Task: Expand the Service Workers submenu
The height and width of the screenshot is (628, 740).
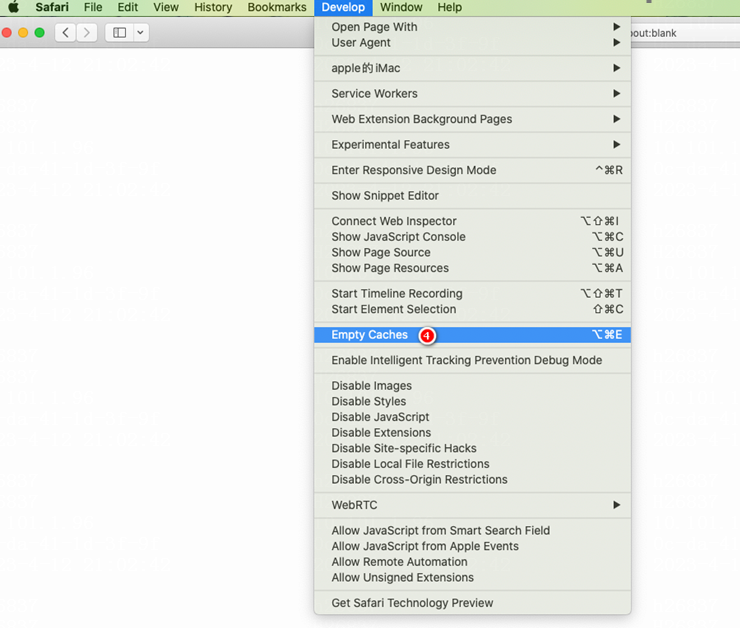Action: pyautogui.click(x=472, y=93)
